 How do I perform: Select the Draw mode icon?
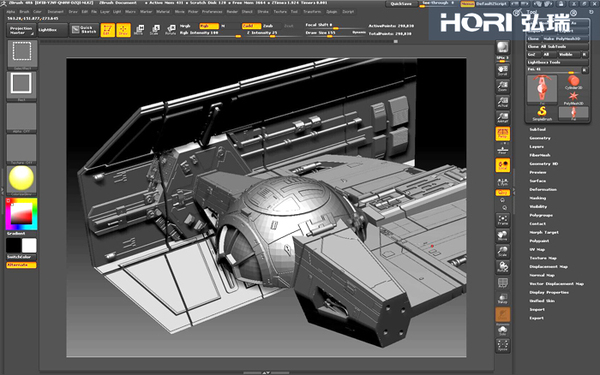point(123,30)
